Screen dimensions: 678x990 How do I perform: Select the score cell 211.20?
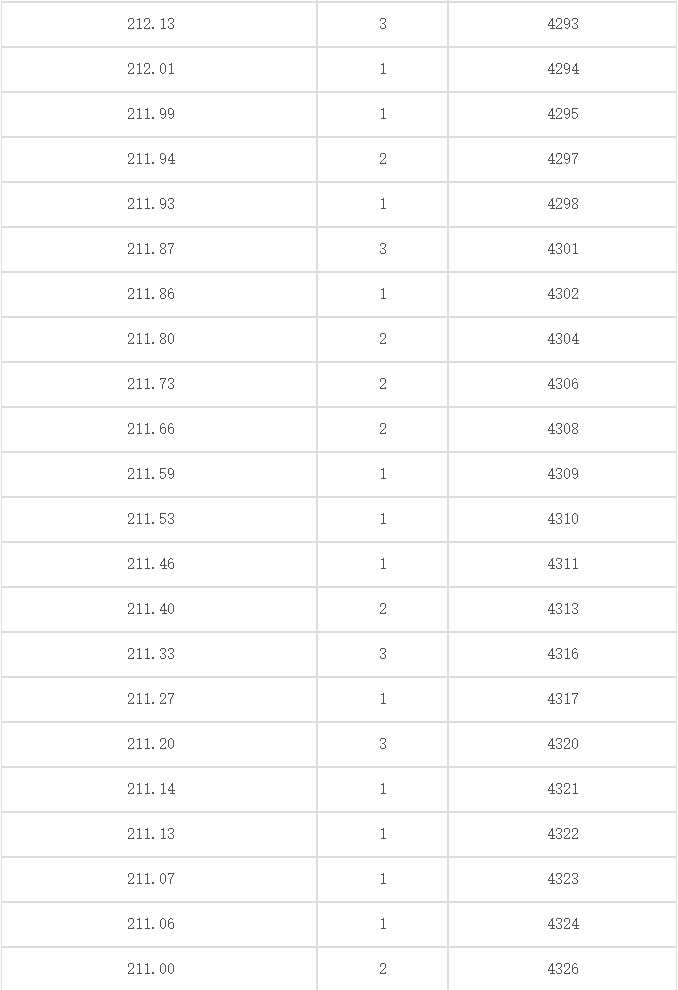tap(151, 744)
